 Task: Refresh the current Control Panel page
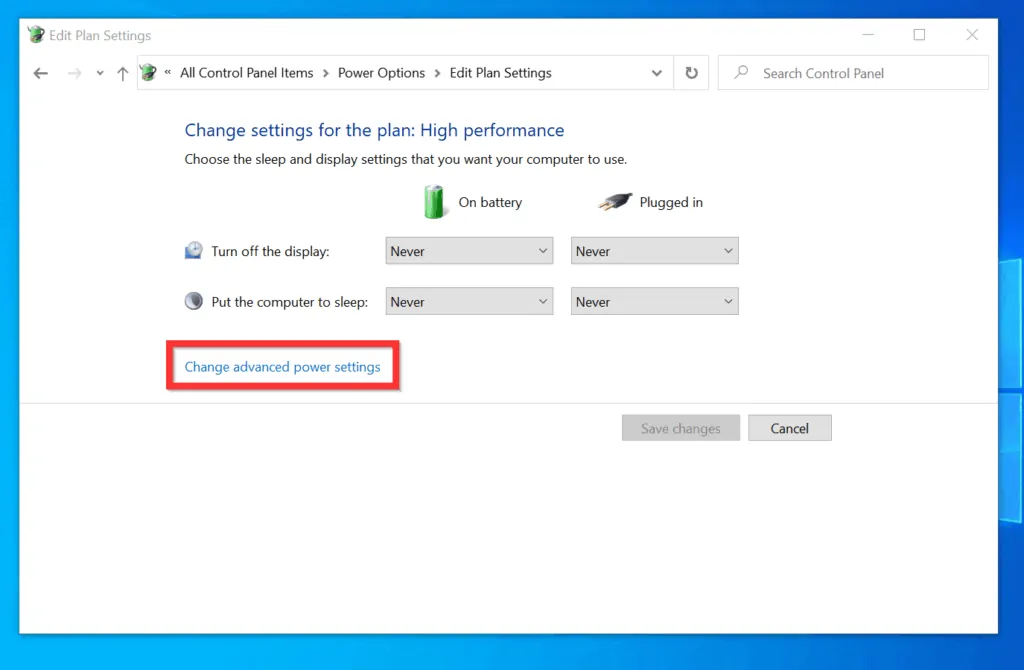tap(691, 73)
